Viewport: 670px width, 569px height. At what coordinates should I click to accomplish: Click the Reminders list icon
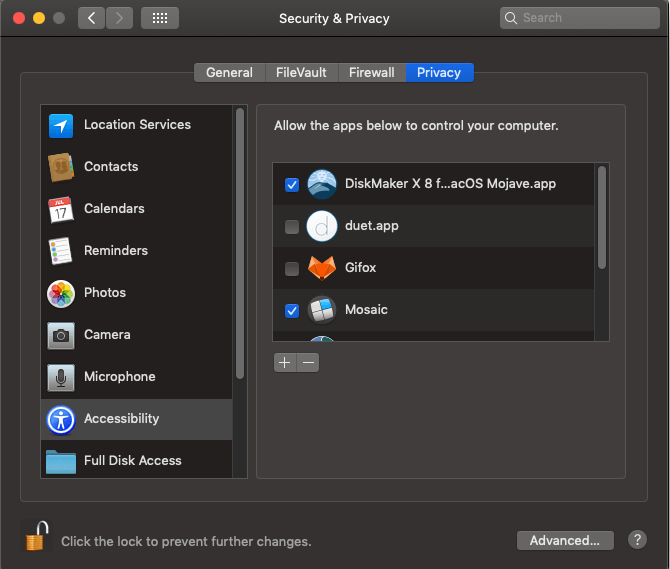pos(61,251)
